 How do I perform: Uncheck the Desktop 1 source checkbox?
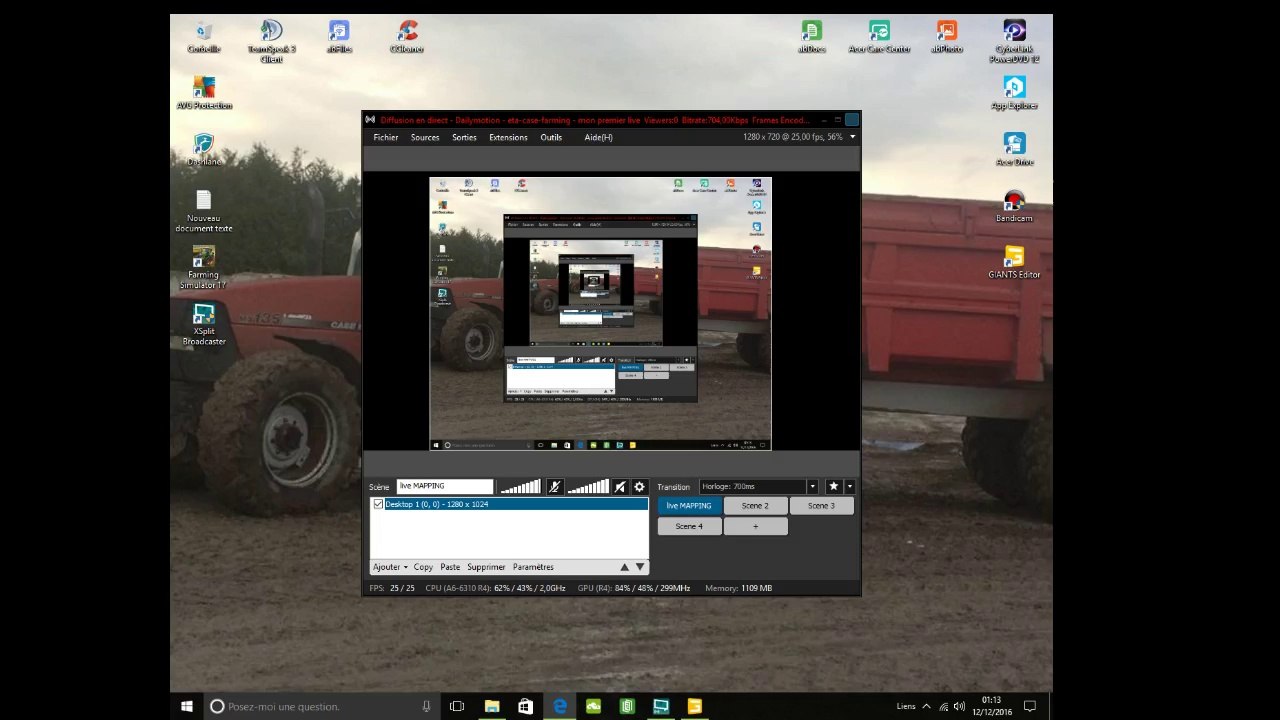coord(378,504)
